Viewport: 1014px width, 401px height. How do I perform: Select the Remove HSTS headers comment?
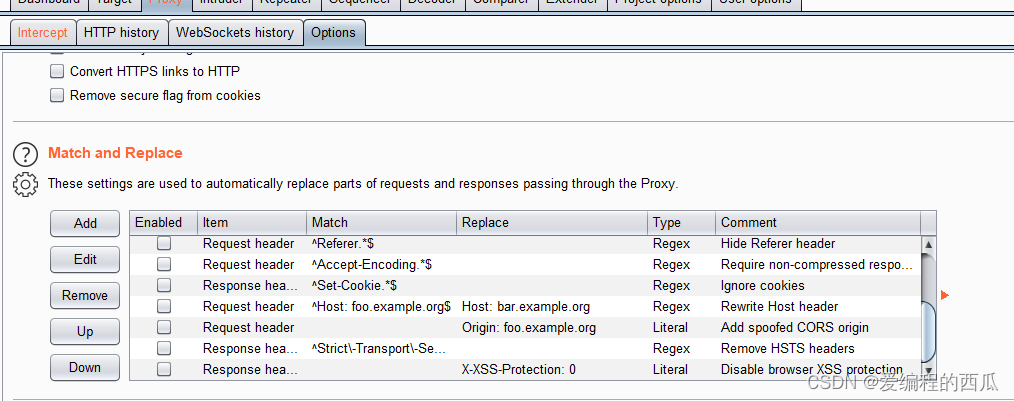(818, 349)
